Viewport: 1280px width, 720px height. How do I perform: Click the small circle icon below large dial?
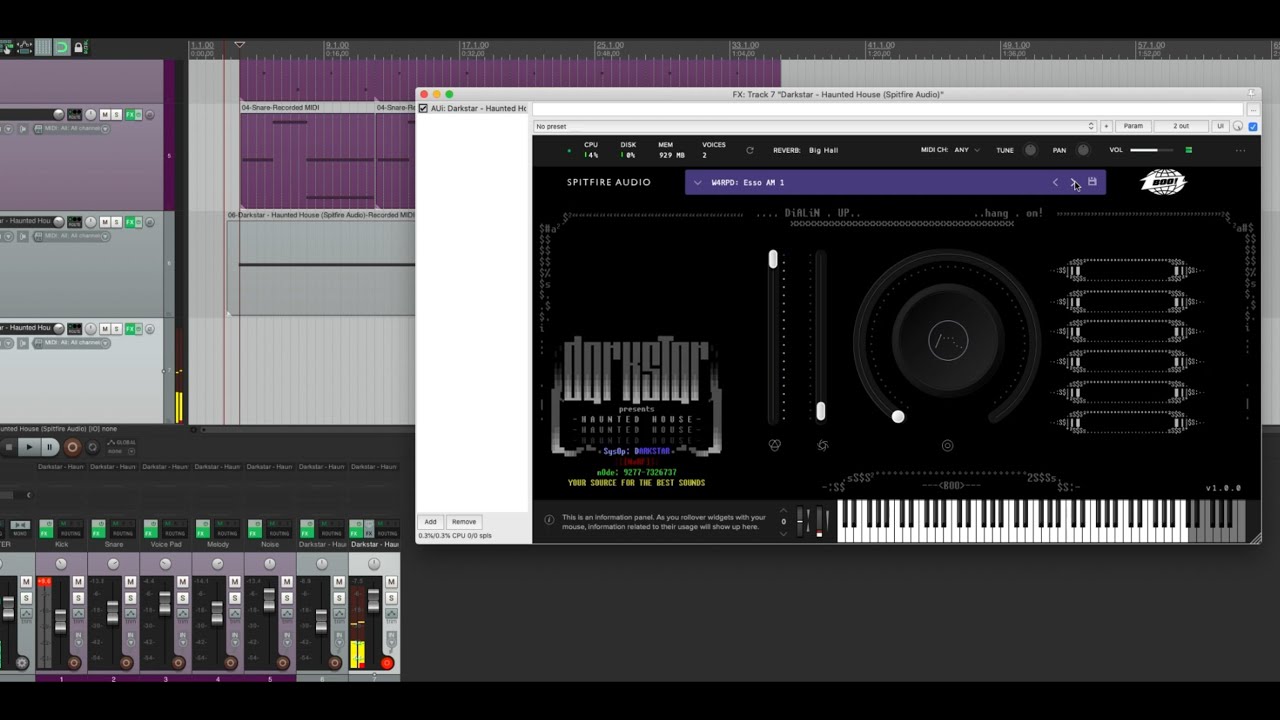[x=947, y=445]
